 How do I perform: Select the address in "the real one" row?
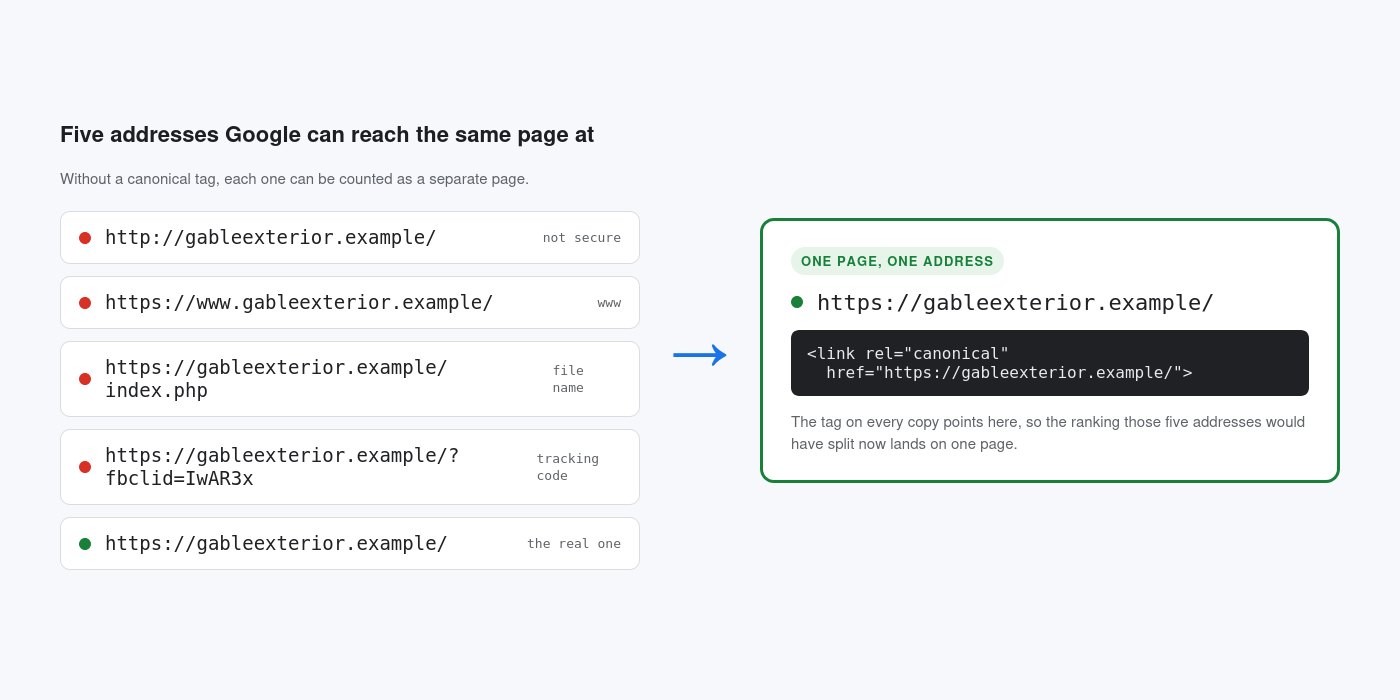point(276,543)
